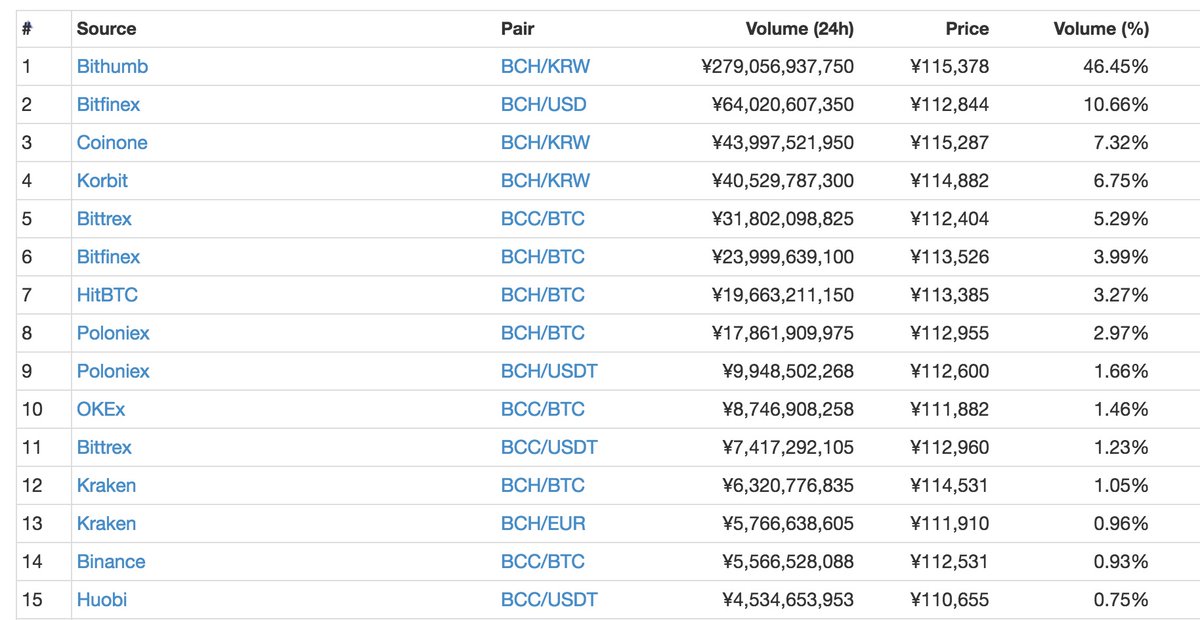The height and width of the screenshot is (620, 1200).
Task: Open the Poloniex BCH/USDT pair link
Action: point(549,371)
